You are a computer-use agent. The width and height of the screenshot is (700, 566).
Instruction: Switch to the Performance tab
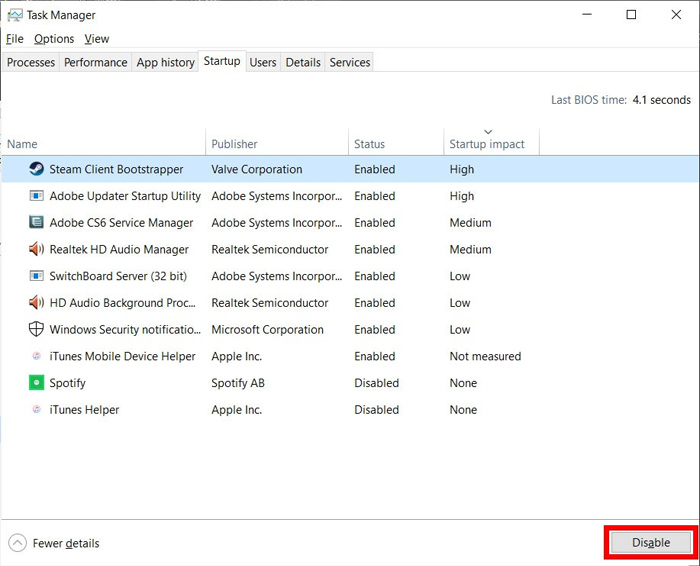(x=96, y=62)
